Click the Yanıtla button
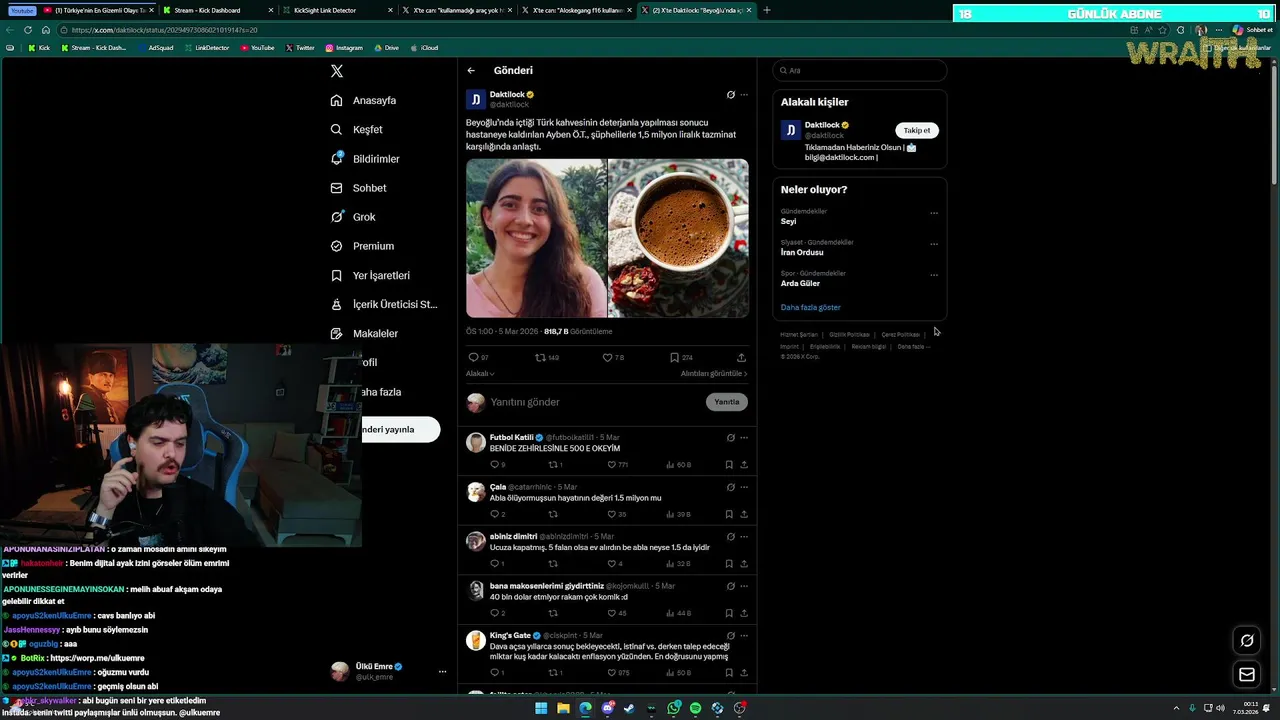The height and width of the screenshot is (720, 1280). coord(727,402)
